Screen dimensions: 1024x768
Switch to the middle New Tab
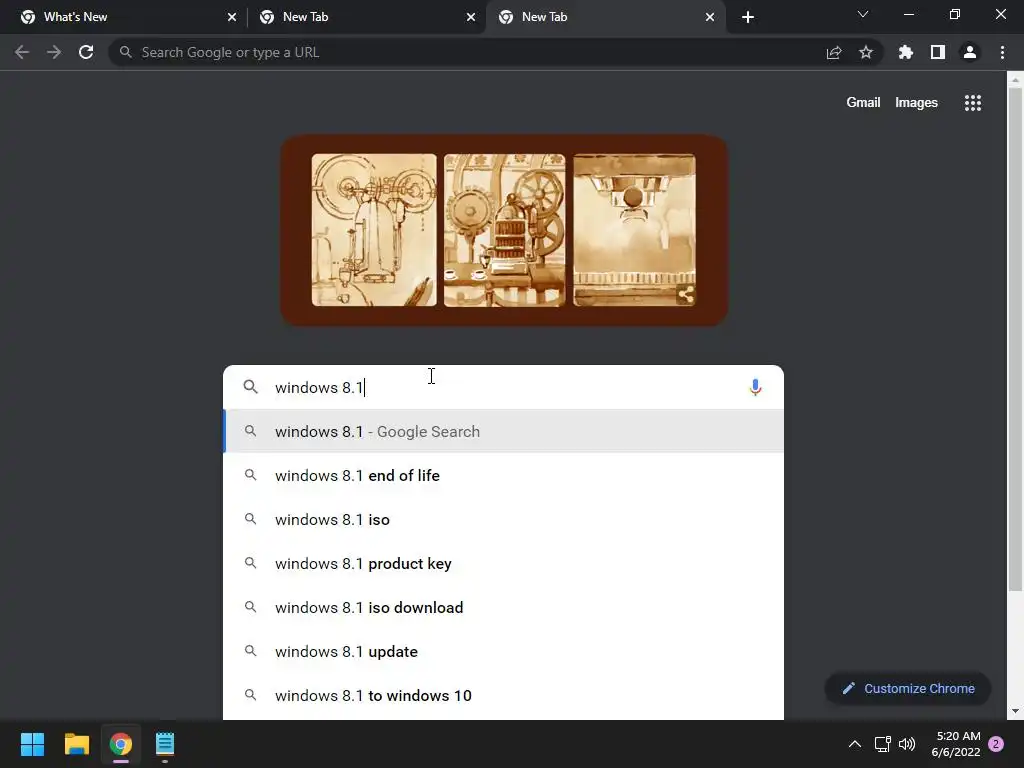366,17
